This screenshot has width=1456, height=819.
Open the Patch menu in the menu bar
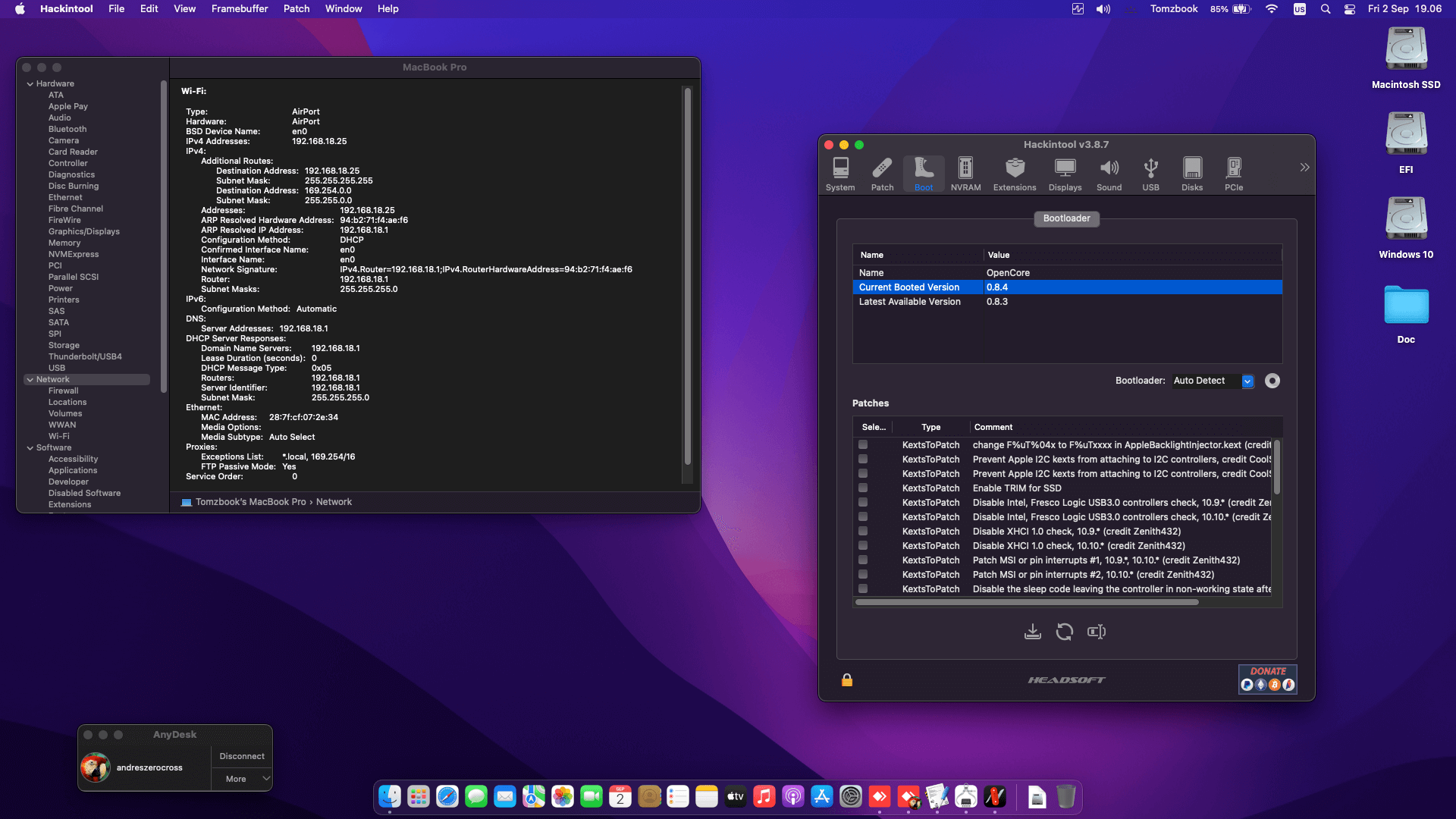click(297, 9)
